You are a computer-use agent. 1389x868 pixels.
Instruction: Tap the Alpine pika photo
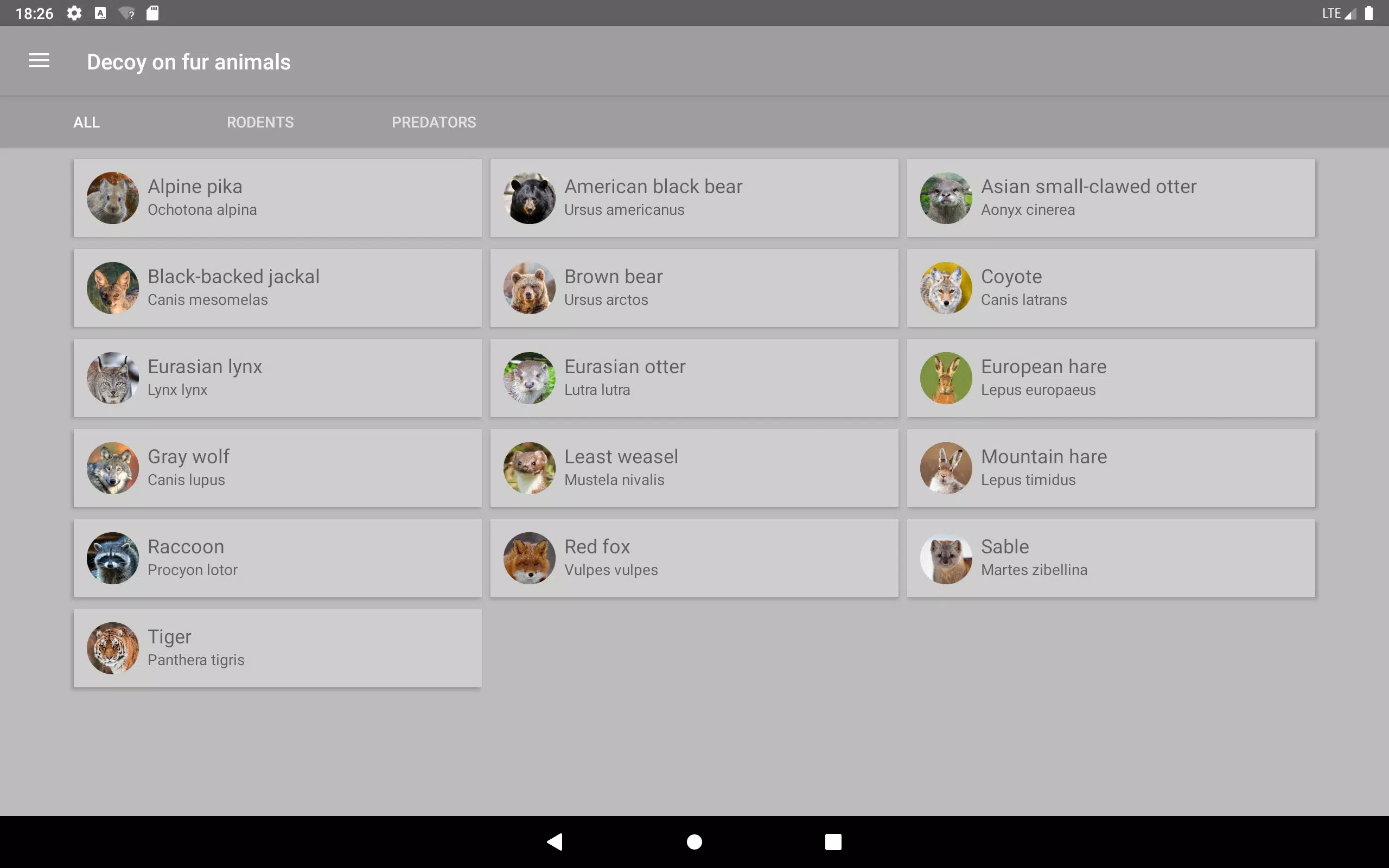pyautogui.click(x=112, y=198)
